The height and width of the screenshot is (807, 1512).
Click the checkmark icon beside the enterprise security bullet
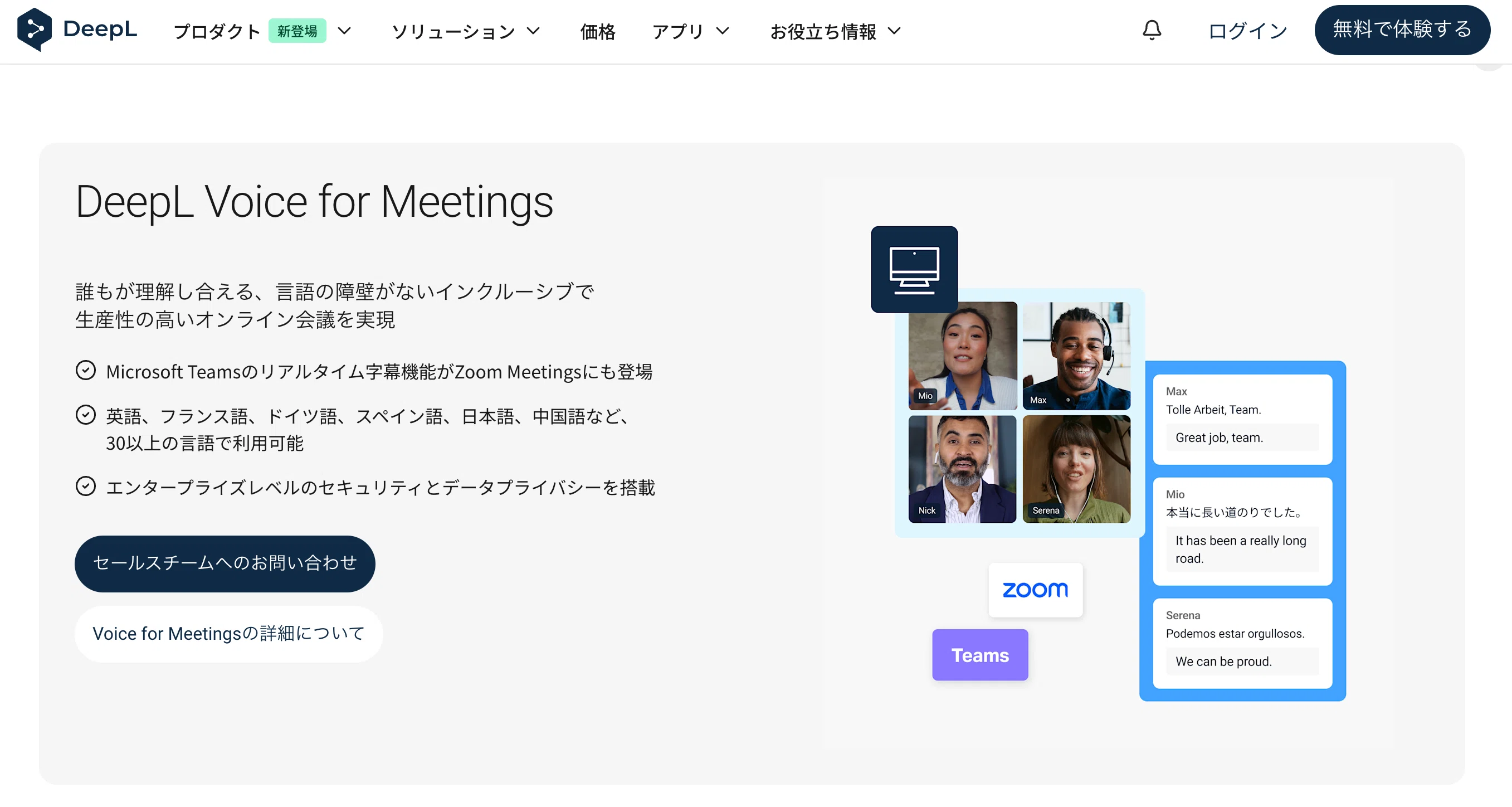pos(86,487)
